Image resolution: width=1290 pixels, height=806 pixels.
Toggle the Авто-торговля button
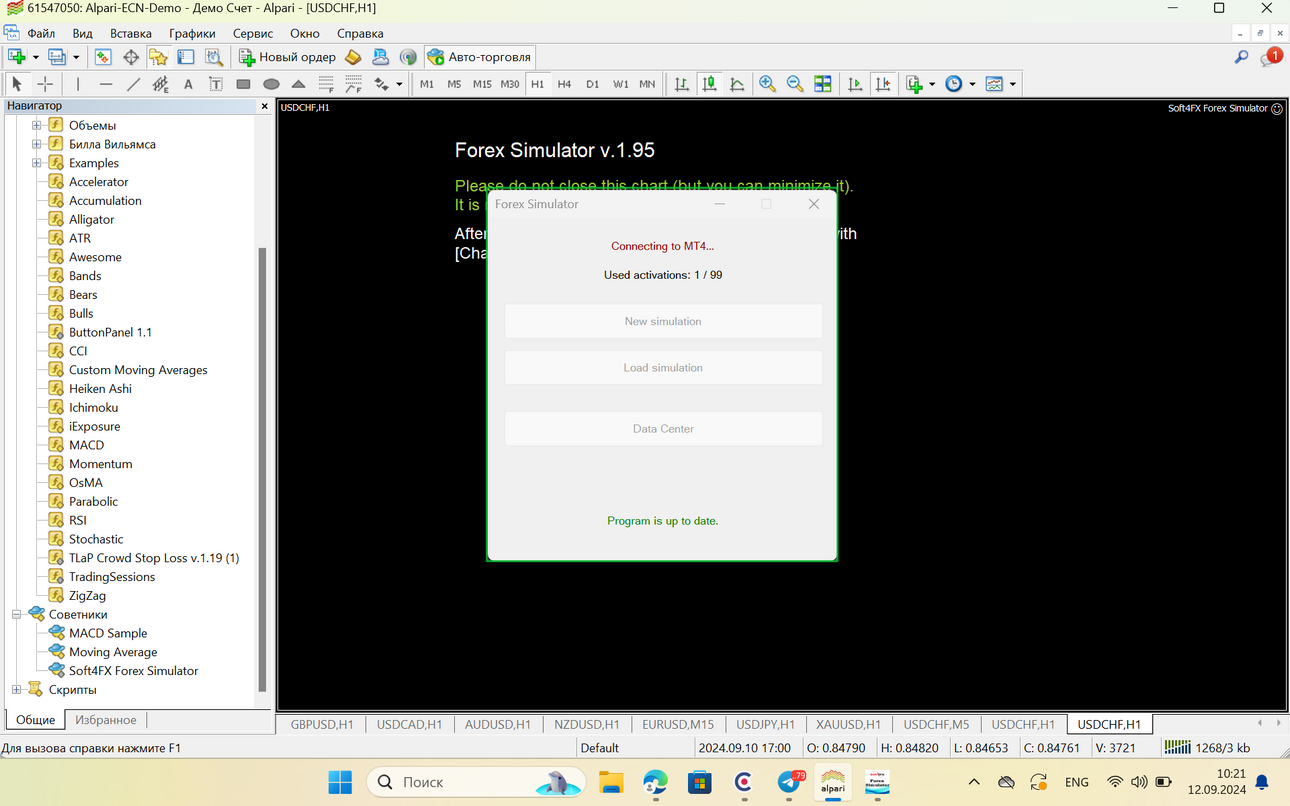[480, 57]
